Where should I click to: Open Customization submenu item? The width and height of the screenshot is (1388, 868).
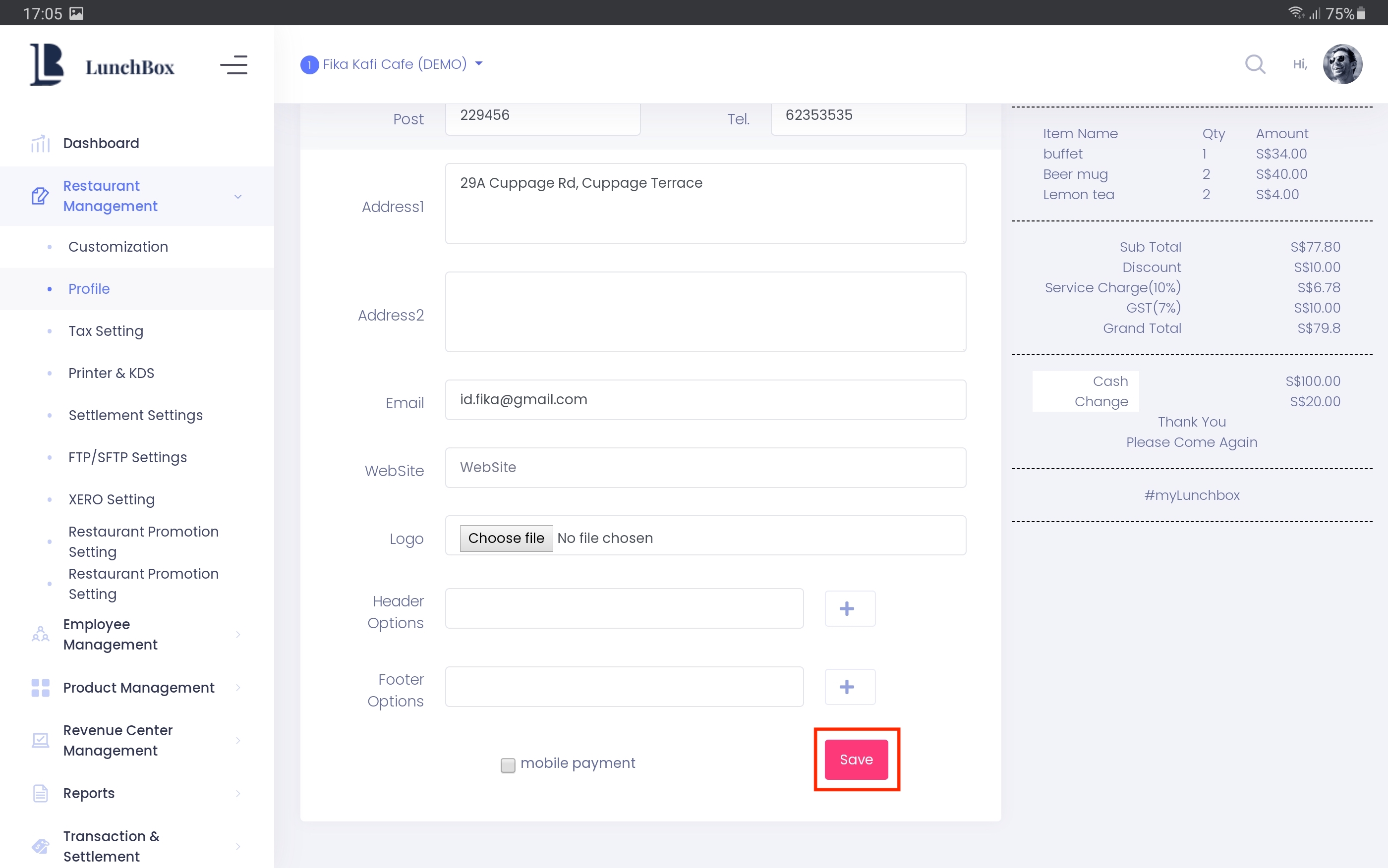pos(118,247)
